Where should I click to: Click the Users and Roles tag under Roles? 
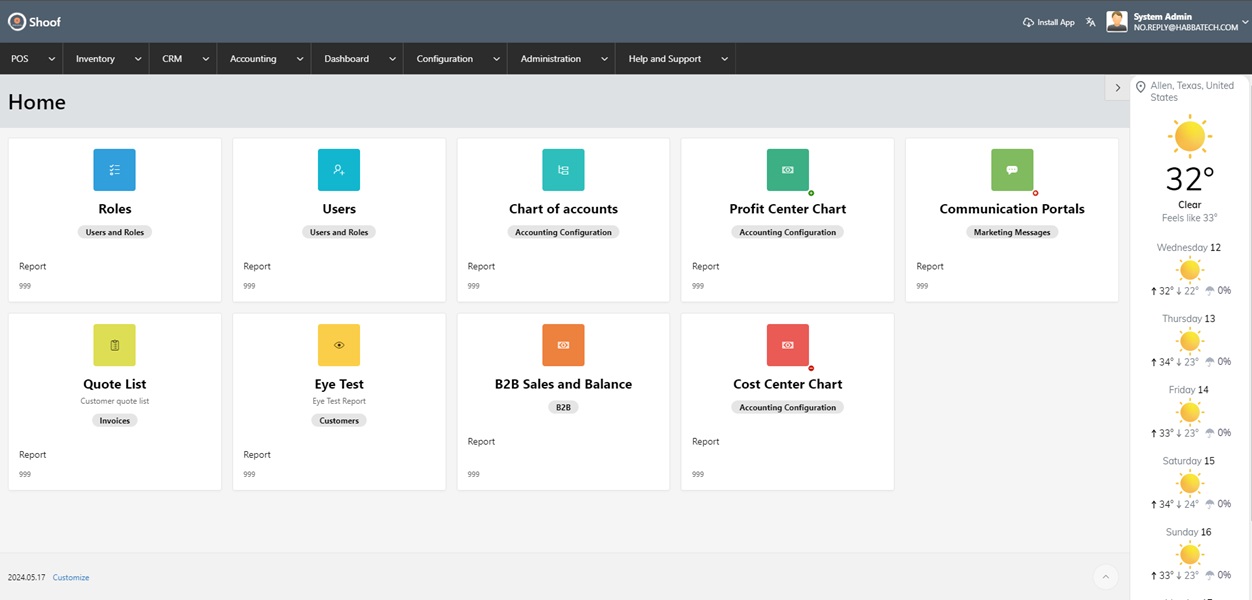tap(114, 232)
